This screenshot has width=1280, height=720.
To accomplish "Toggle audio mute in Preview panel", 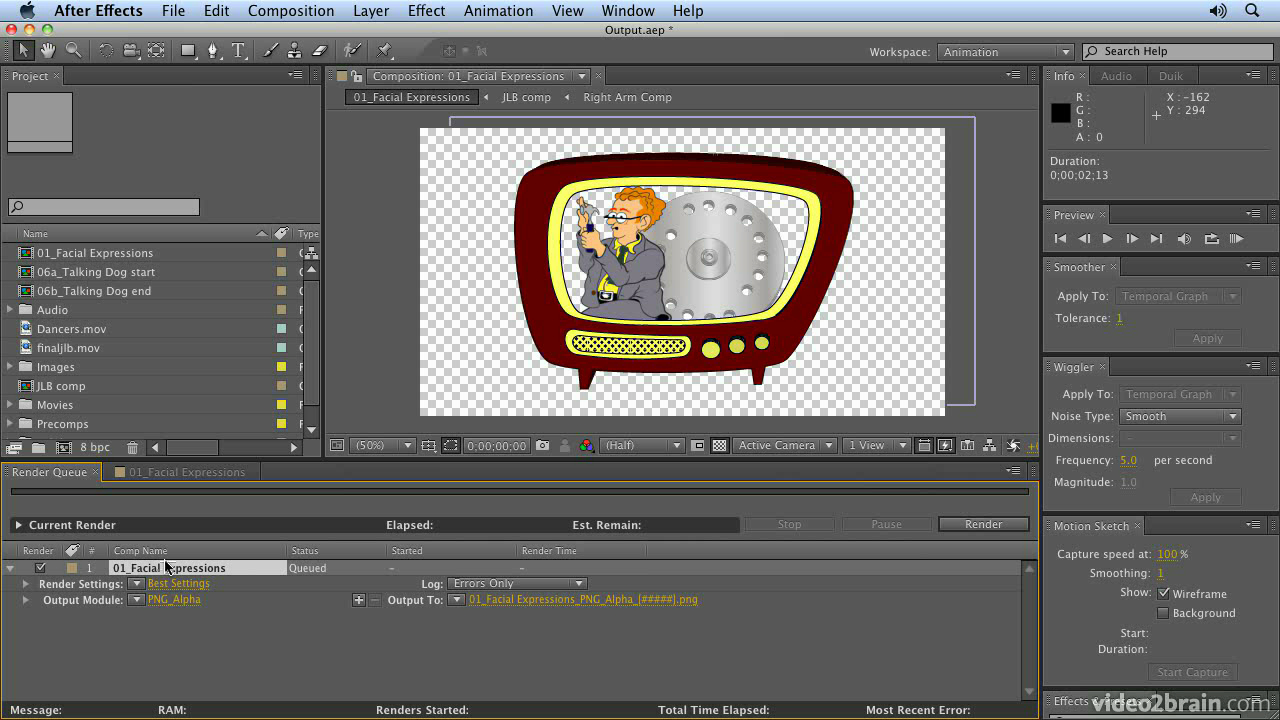I will click(x=1184, y=239).
